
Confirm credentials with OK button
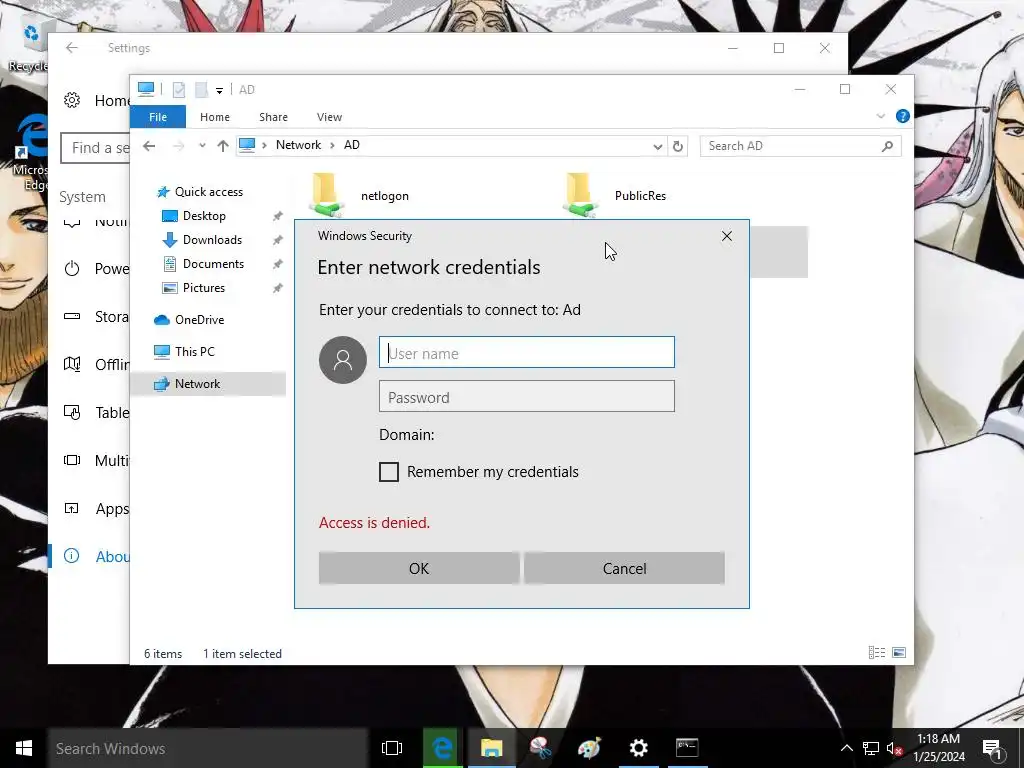[419, 568]
